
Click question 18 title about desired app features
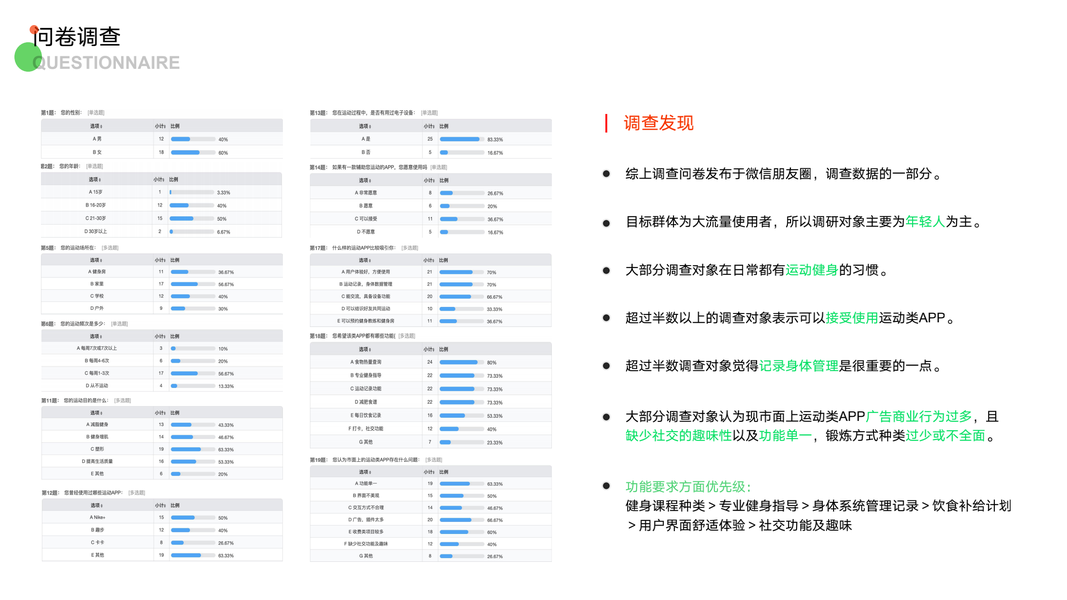pos(363,336)
